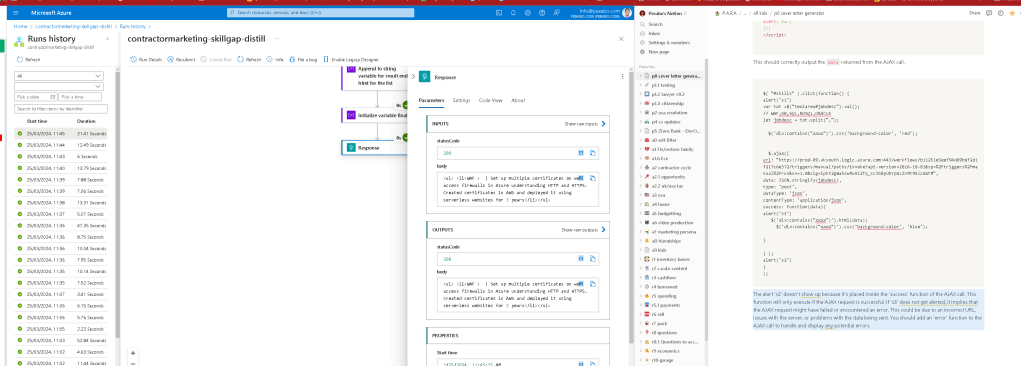Image resolution: width=1021 pixels, height=366 pixels.
Task: Open the Response panel more options menu
Action: (622, 77)
